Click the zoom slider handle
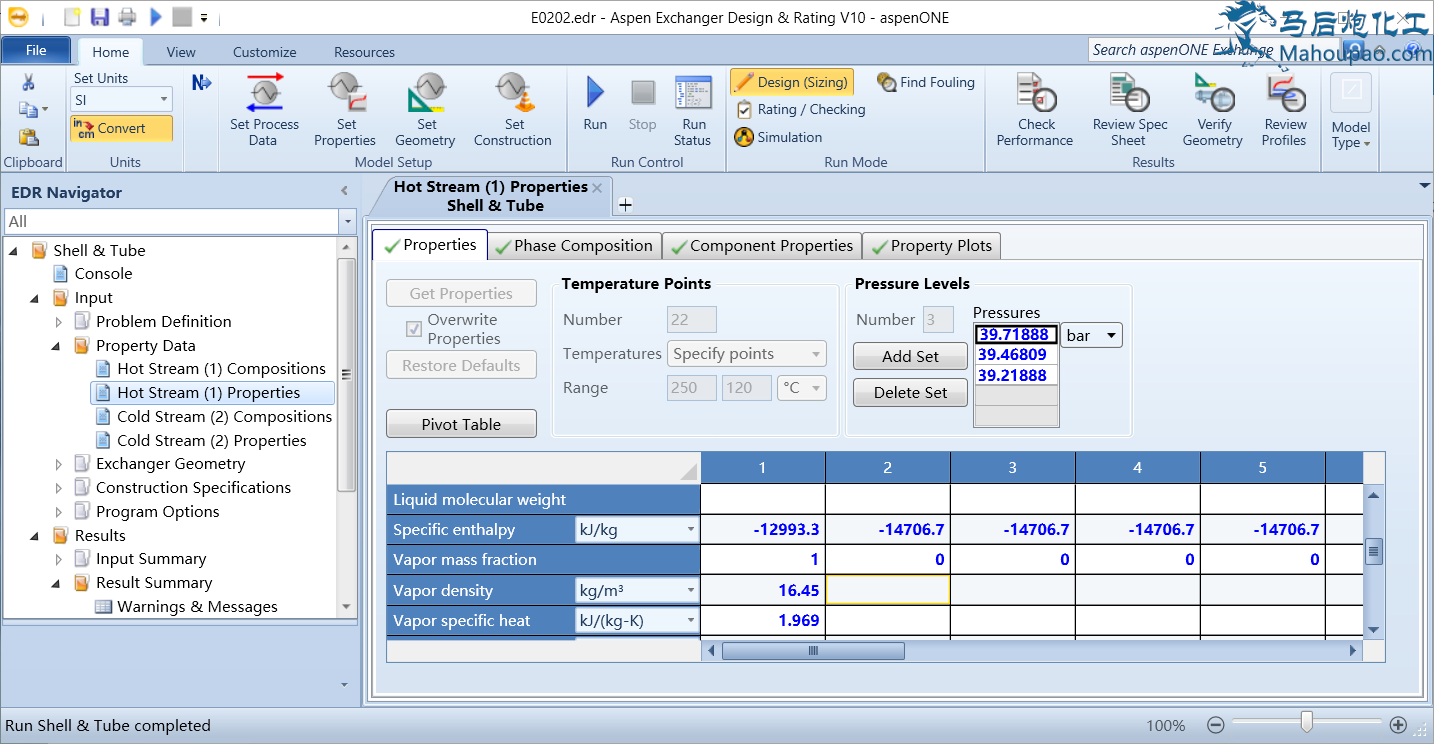 (x=1306, y=723)
